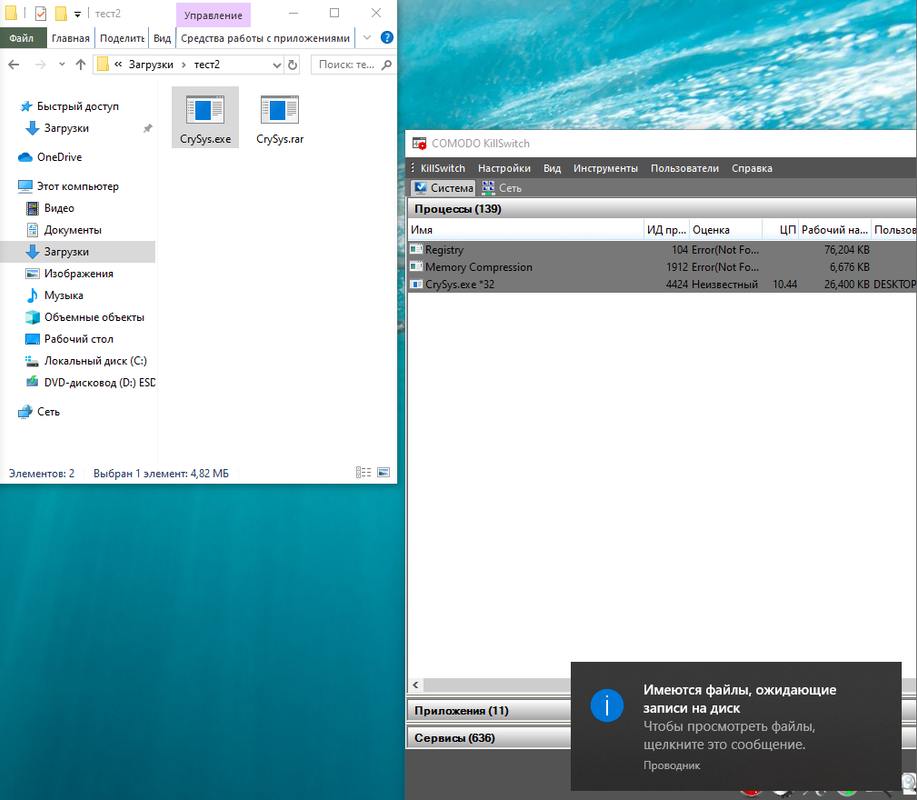Viewport: 917px width, 800px height.
Task: Click 'тест2' in the address breadcrumb
Action: coord(207,64)
